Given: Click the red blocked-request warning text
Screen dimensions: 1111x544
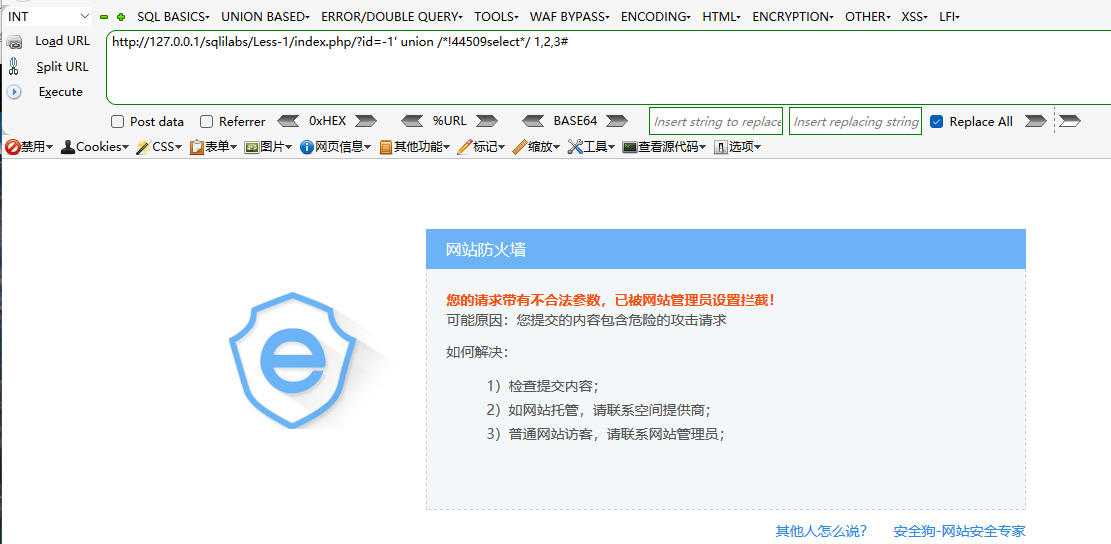Looking at the screenshot, I should coord(611,300).
